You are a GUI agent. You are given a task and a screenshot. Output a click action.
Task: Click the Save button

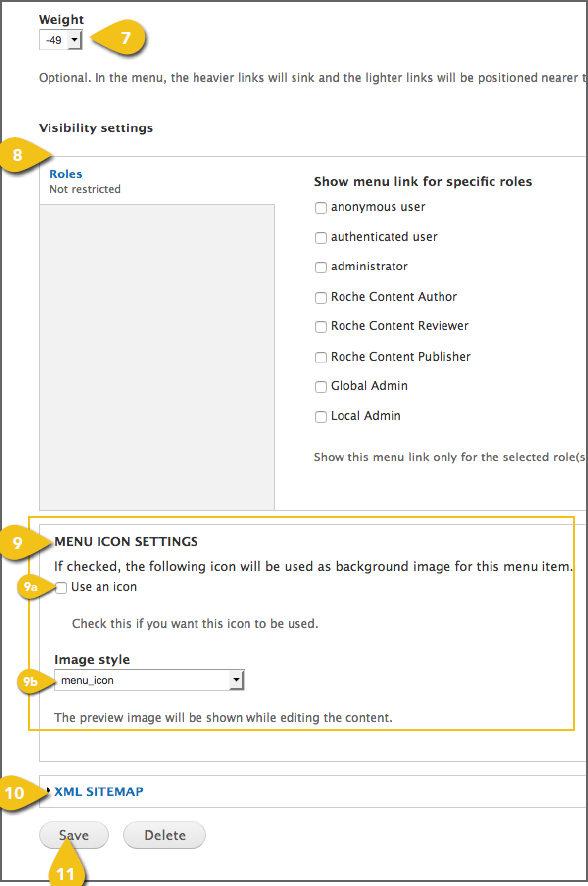(73, 835)
